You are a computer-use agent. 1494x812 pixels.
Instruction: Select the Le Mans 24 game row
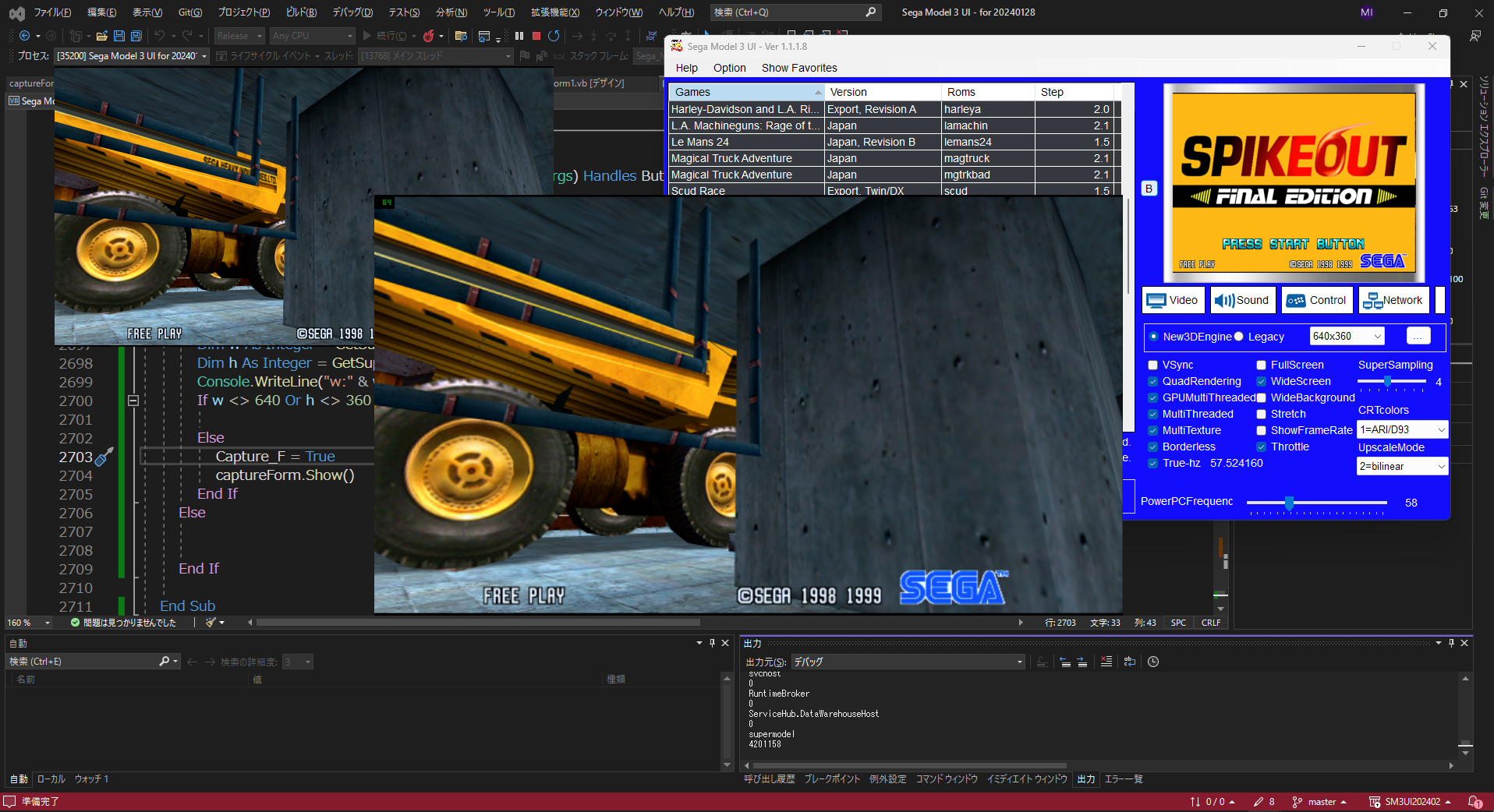(x=894, y=142)
